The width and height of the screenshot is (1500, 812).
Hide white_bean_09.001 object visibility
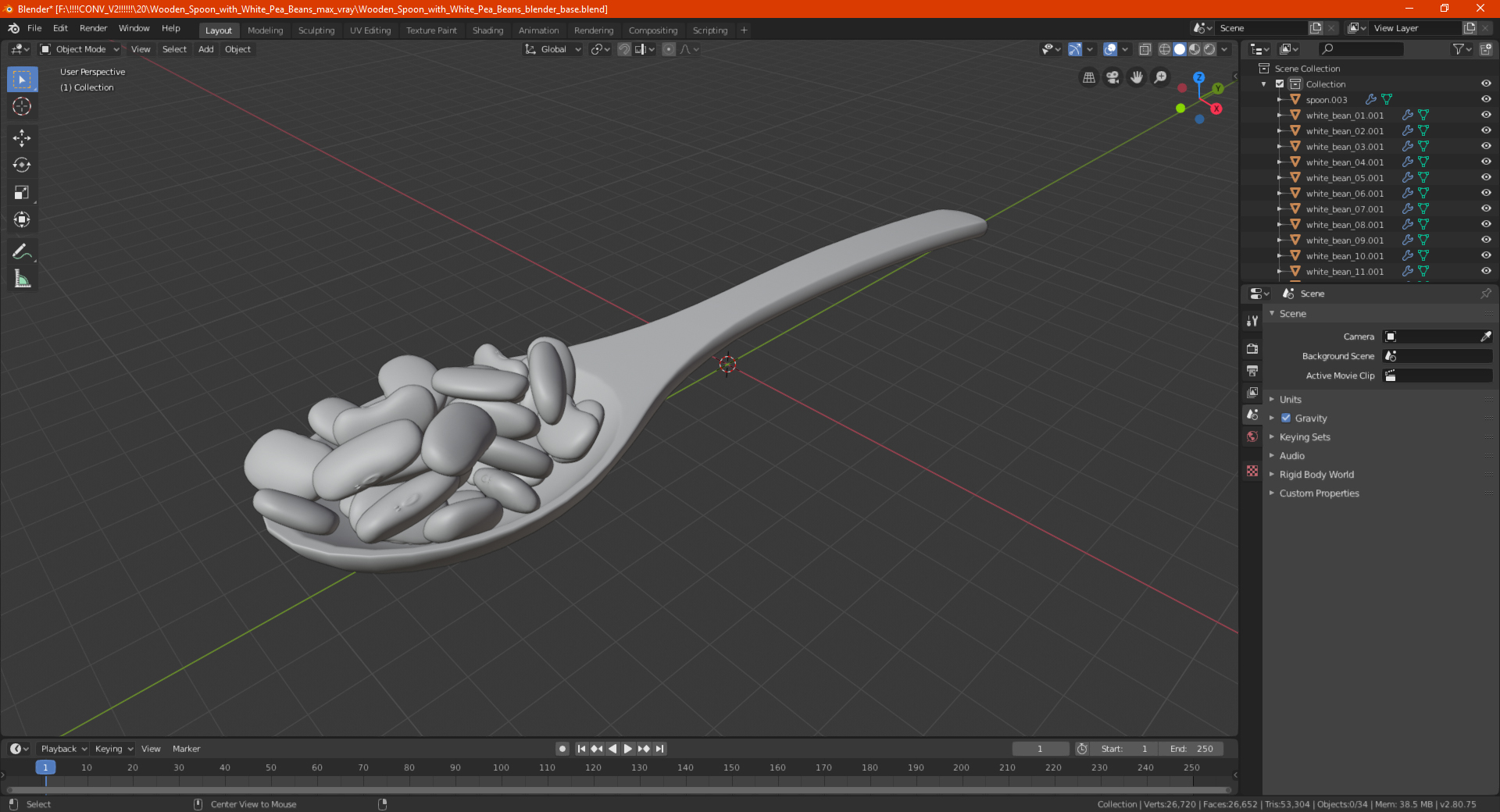[1486, 240]
